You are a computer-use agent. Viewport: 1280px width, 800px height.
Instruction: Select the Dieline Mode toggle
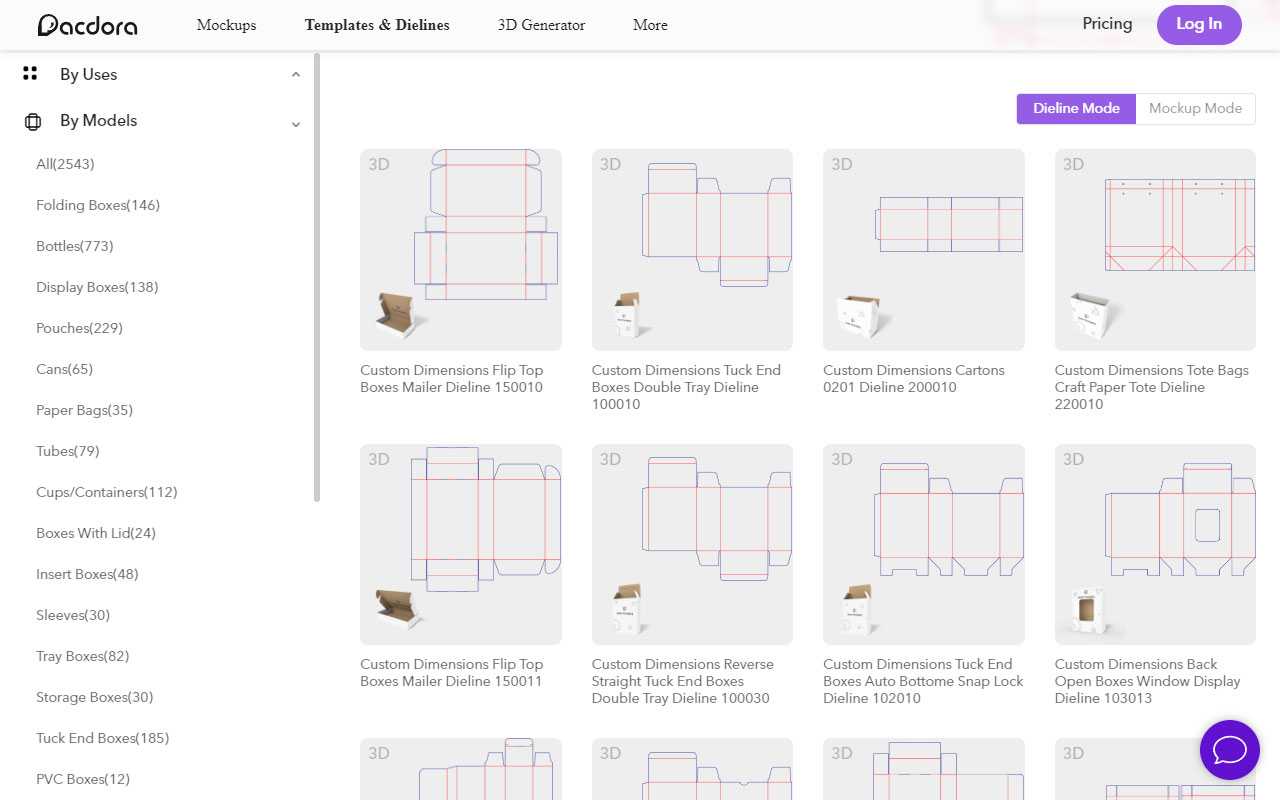coord(1076,108)
